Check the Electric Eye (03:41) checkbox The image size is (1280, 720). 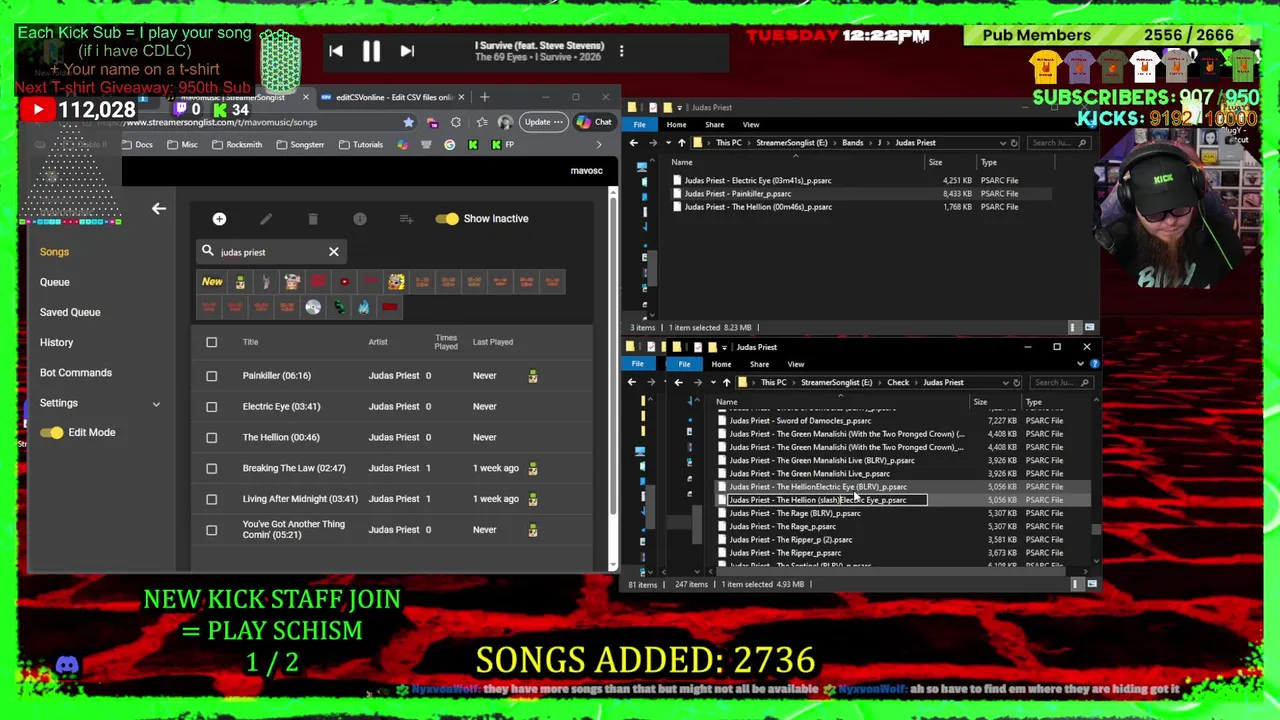pyautogui.click(x=211, y=407)
